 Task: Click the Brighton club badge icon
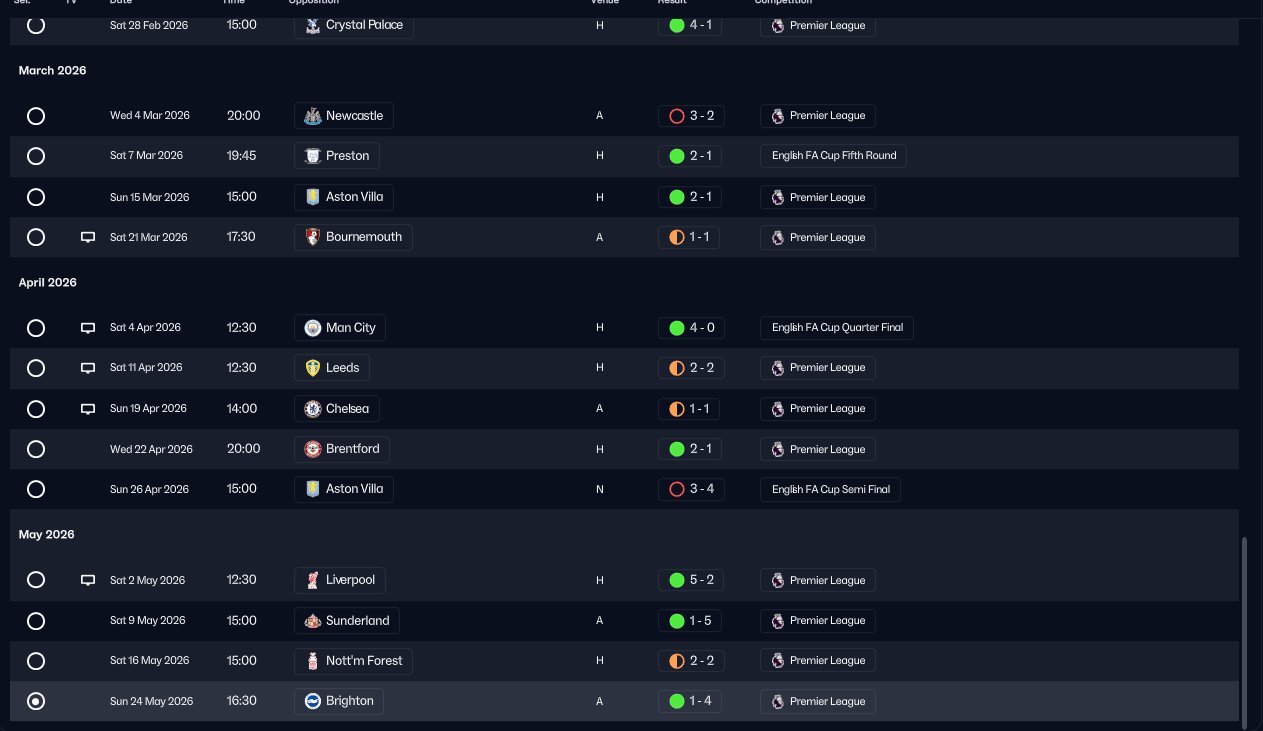click(312, 701)
